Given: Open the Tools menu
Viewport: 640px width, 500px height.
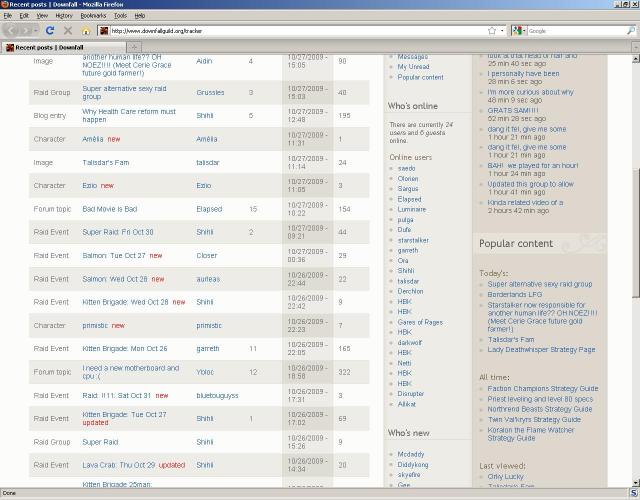Looking at the screenshot, I should click(120, 16).
